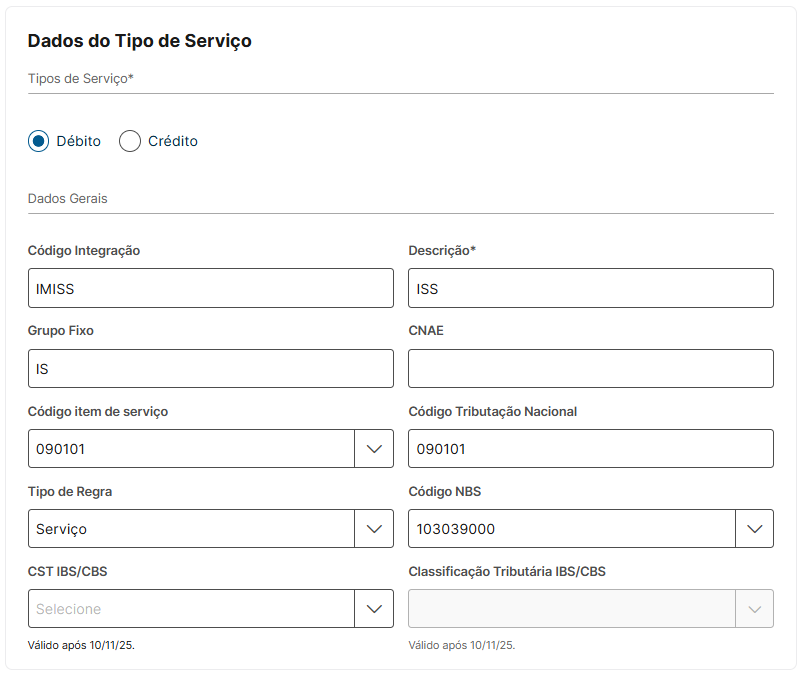
Task: Open the Tipo de Regra combo showing Serviço
Action: pos(192,529)
